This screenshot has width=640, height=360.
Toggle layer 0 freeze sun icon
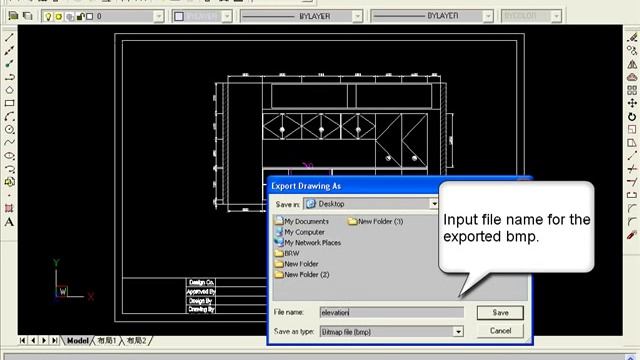pyautogui.click(x=59, y=16)
